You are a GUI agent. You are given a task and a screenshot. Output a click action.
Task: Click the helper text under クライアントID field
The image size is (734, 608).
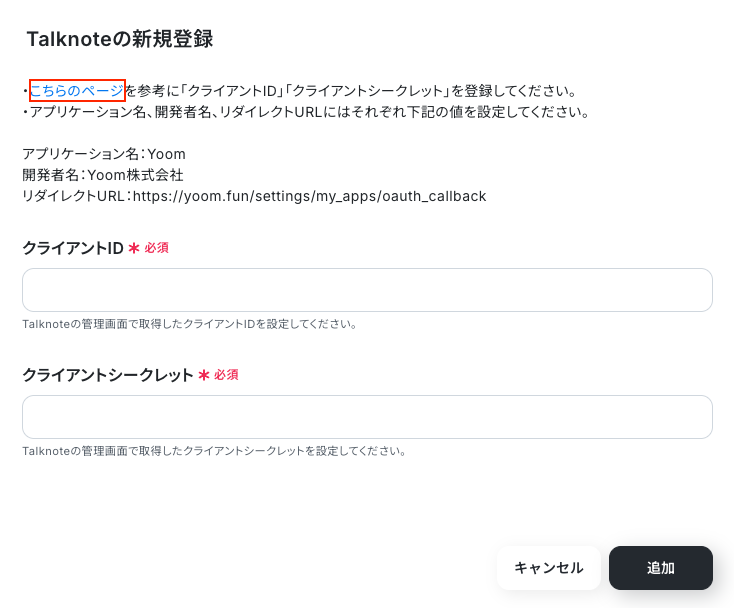[190, 324]
